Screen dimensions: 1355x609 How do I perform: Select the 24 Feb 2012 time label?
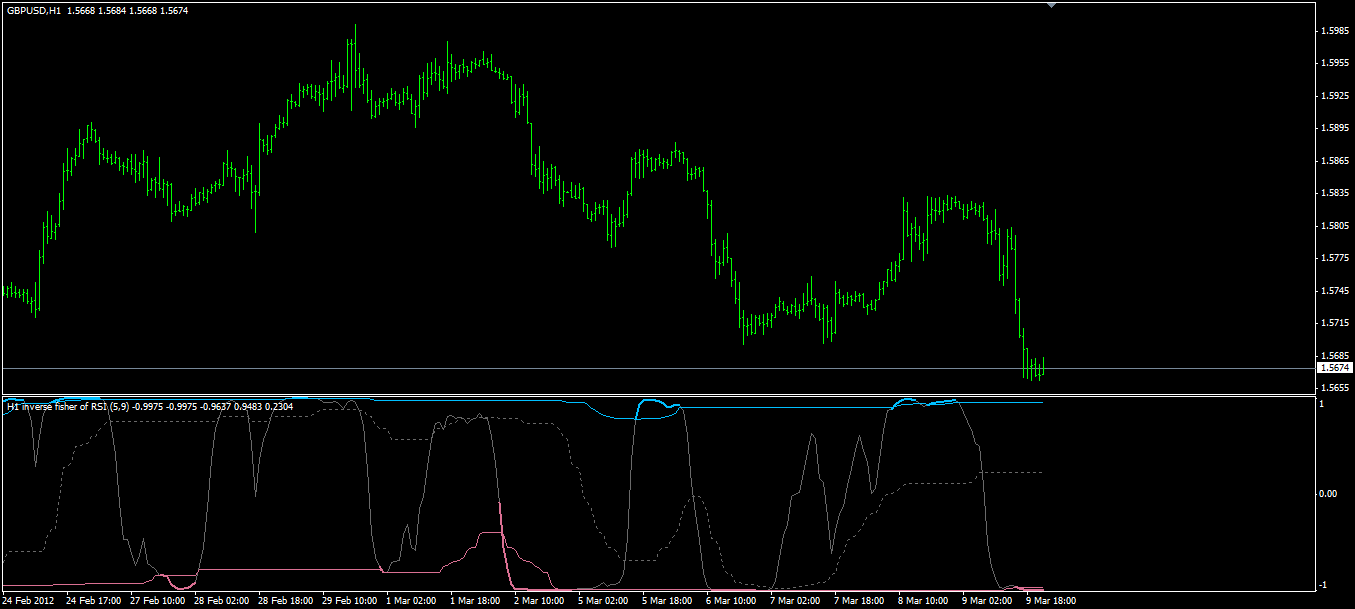pyautogui.click(x=28, y=601)
